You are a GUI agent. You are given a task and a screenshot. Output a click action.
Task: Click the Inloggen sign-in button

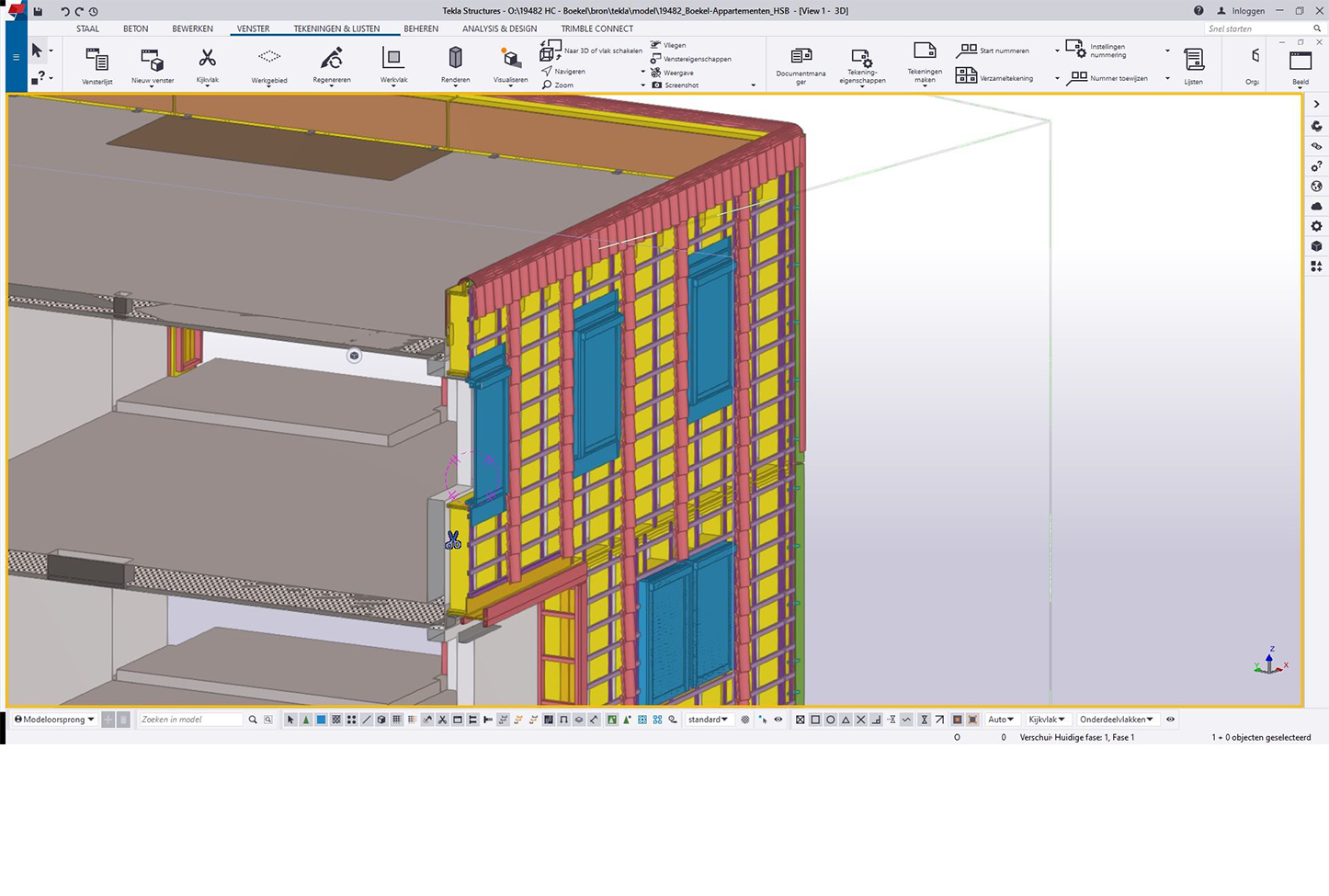click(x=1241, y=11)
